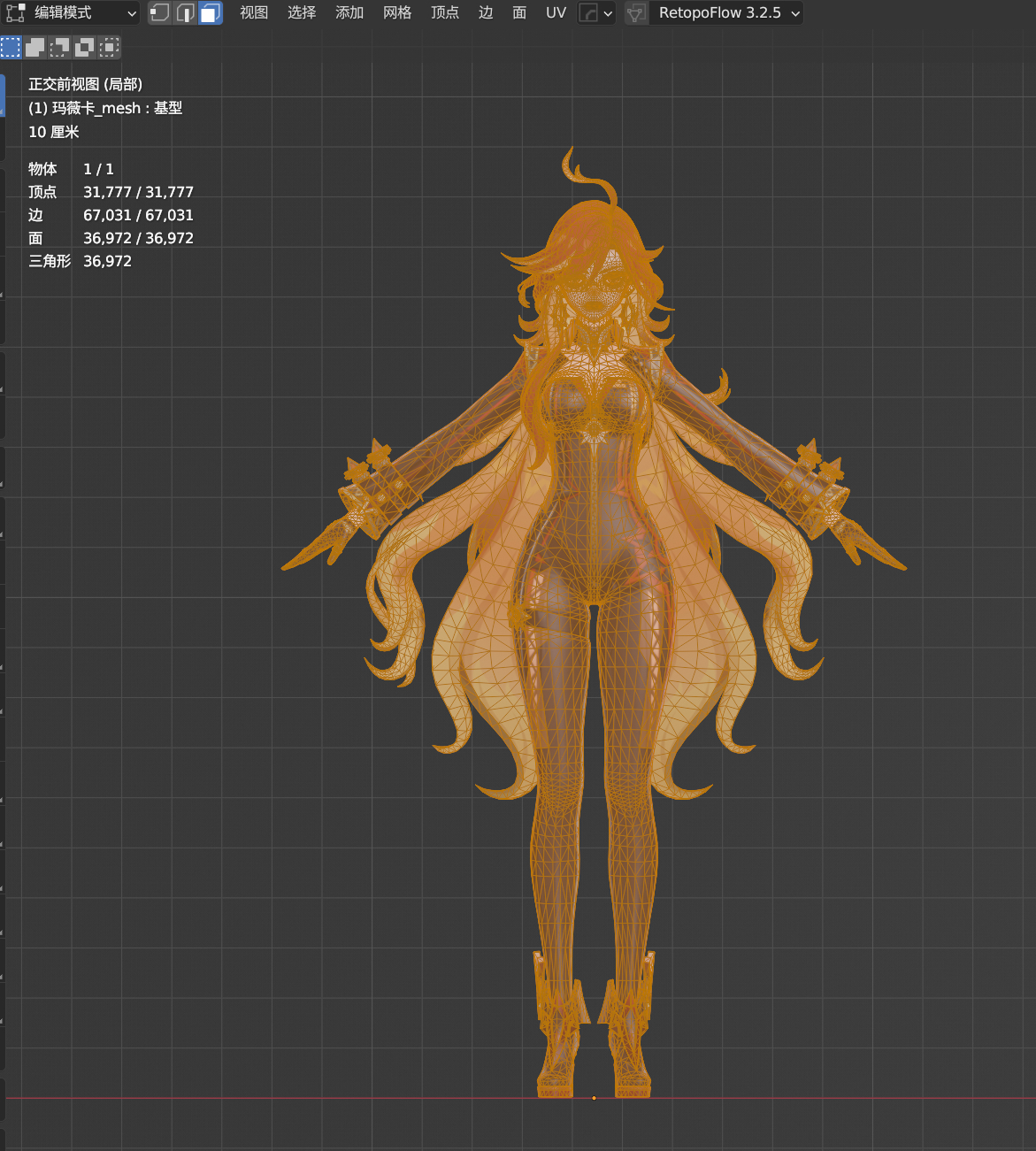Open the UV menu
Viewport: 1036px width, 1151px height.
[556, 12]
